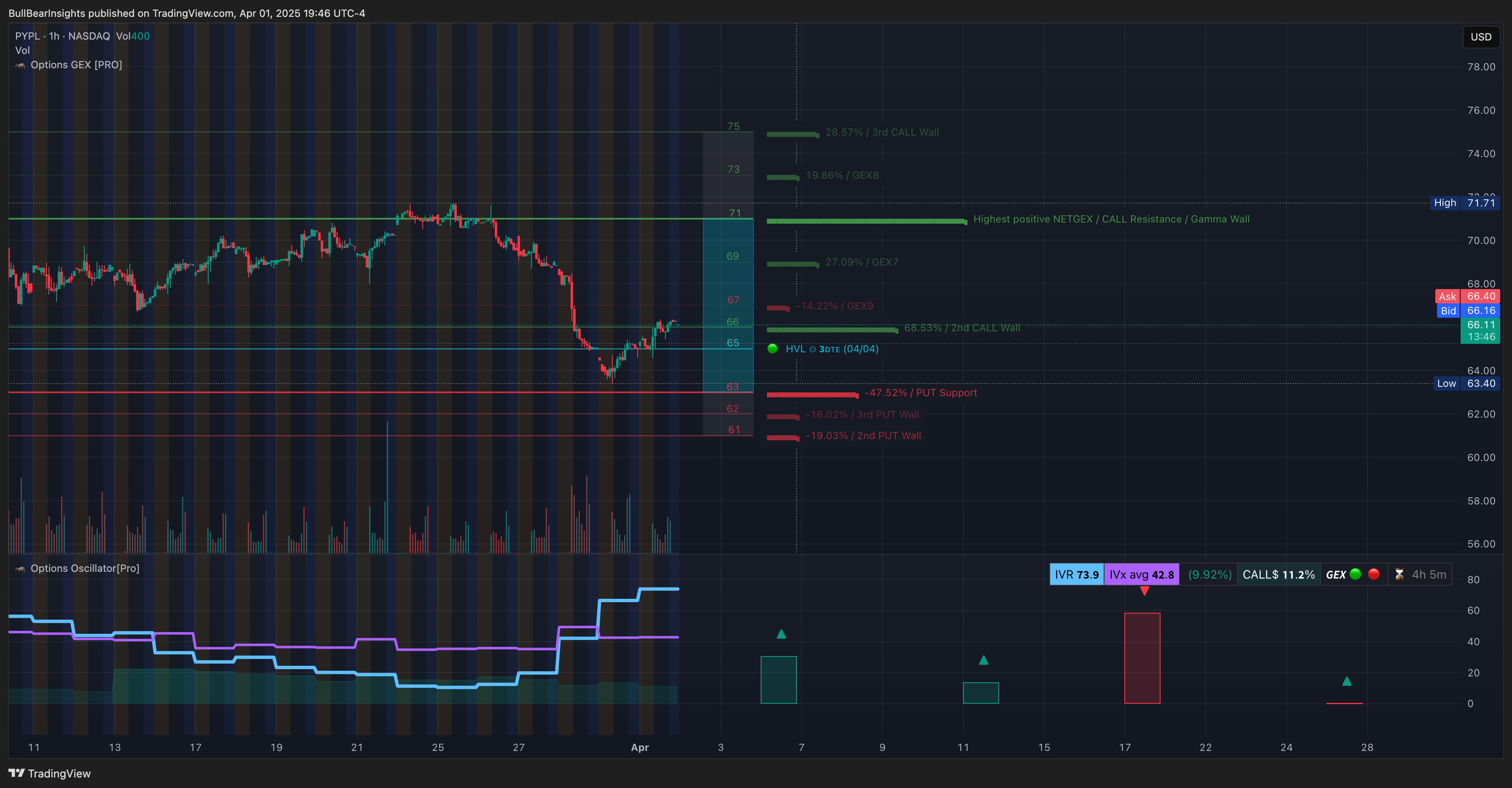The width and height of the screenshot is (1512, 788).
Task: Click the 68.53% / 2nd CALL Wall label
Action: click(962, 327)
